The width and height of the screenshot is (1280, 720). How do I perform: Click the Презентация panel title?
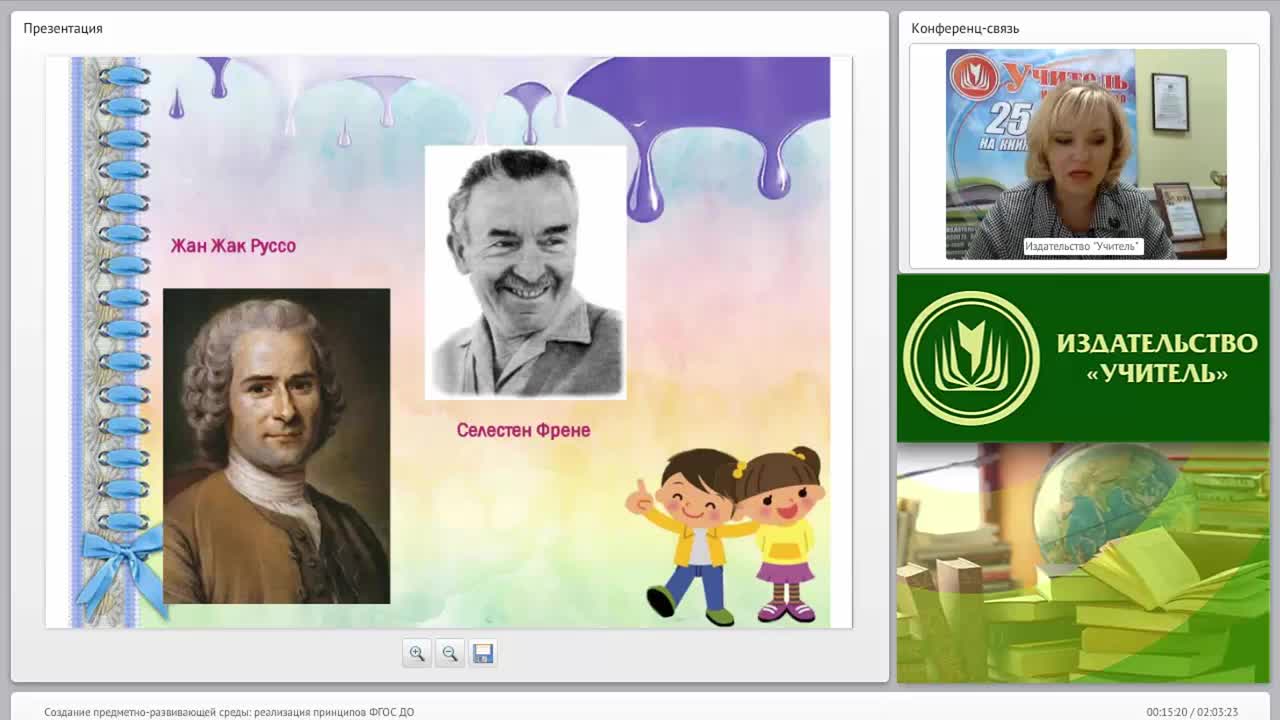click(63, 28)
